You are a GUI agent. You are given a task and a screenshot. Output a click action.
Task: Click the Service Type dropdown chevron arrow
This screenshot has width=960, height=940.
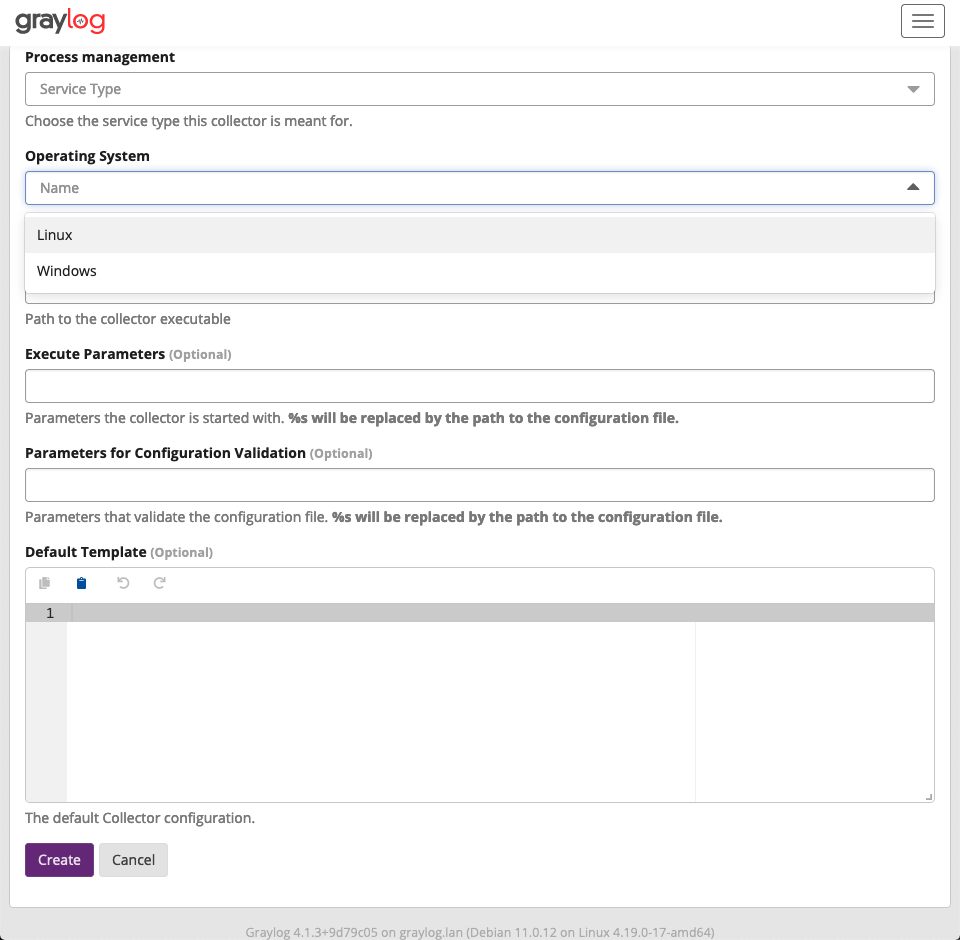click(x=913, y=88)
